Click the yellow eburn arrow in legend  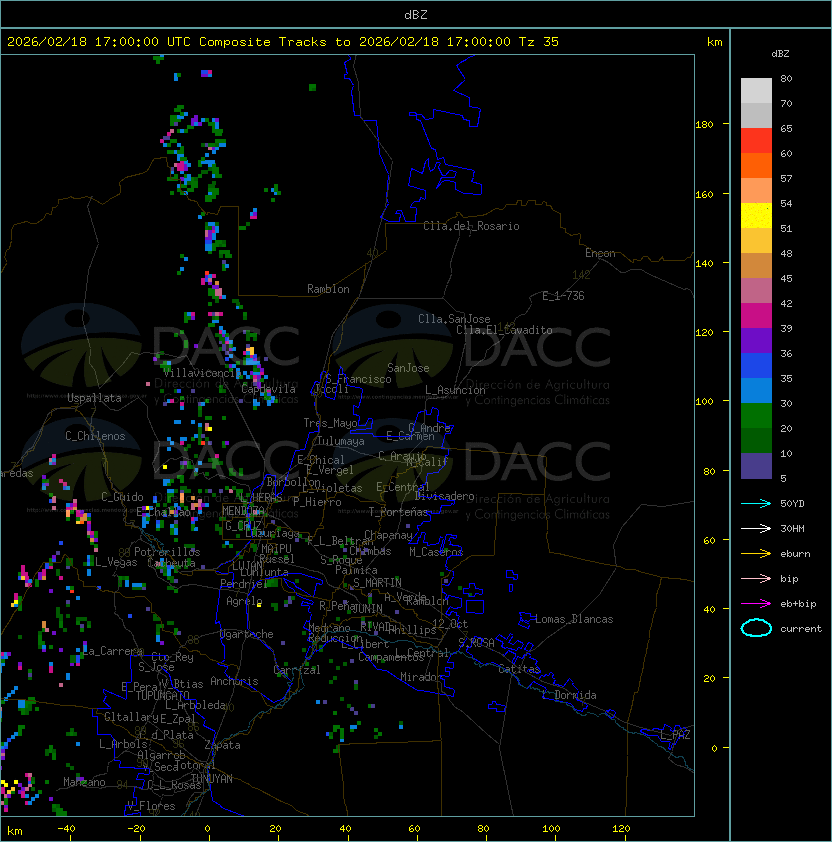pyautogui.click(x=756, y=554)
